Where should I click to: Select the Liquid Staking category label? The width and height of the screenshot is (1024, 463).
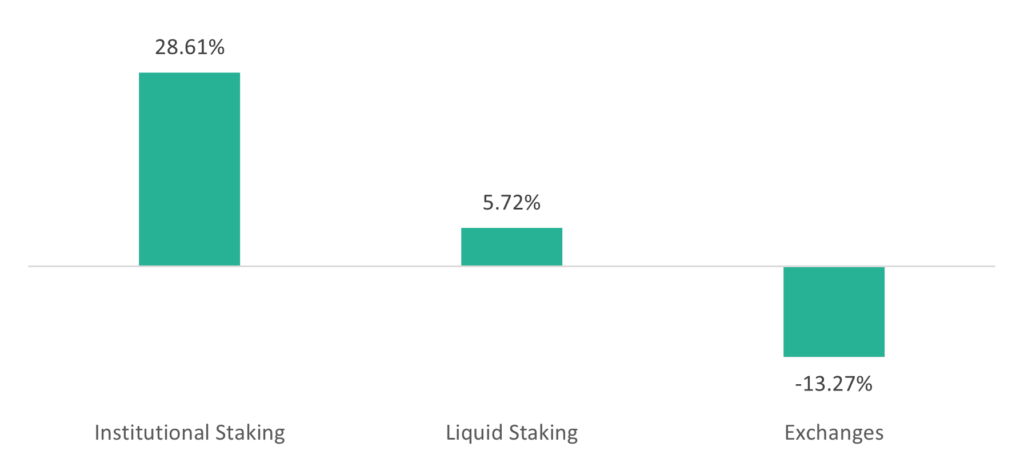pyautogui.click(x=512, y=433)
